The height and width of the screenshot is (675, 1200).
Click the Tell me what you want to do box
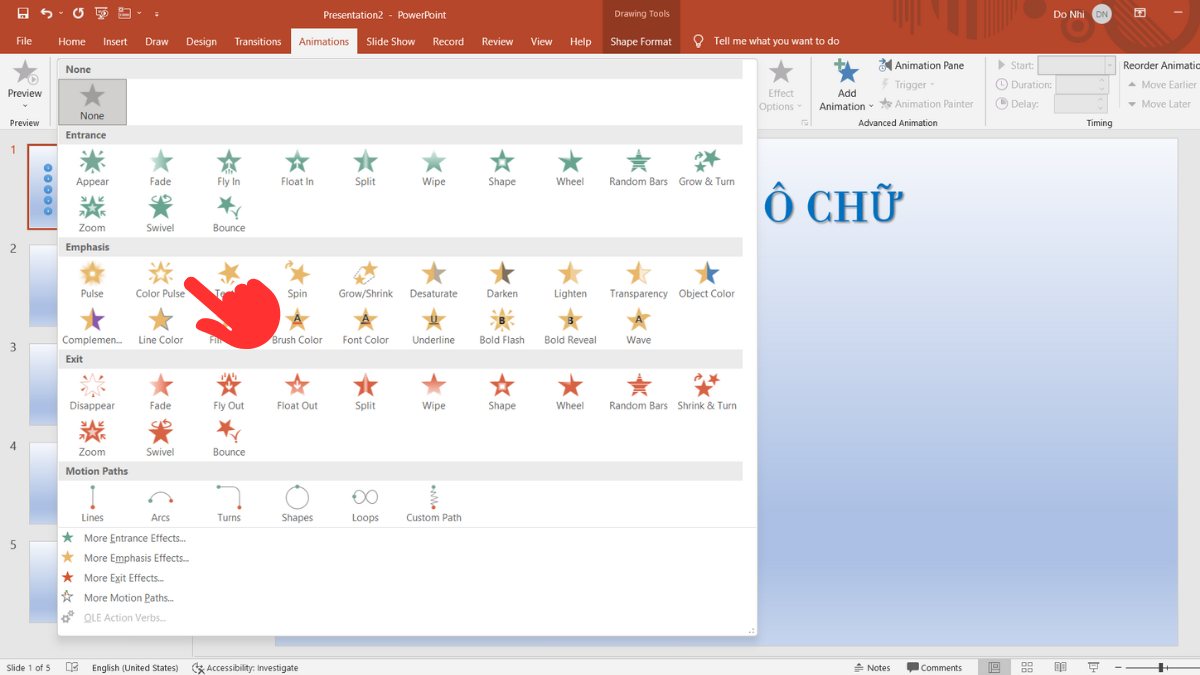(x=767, y=41)
